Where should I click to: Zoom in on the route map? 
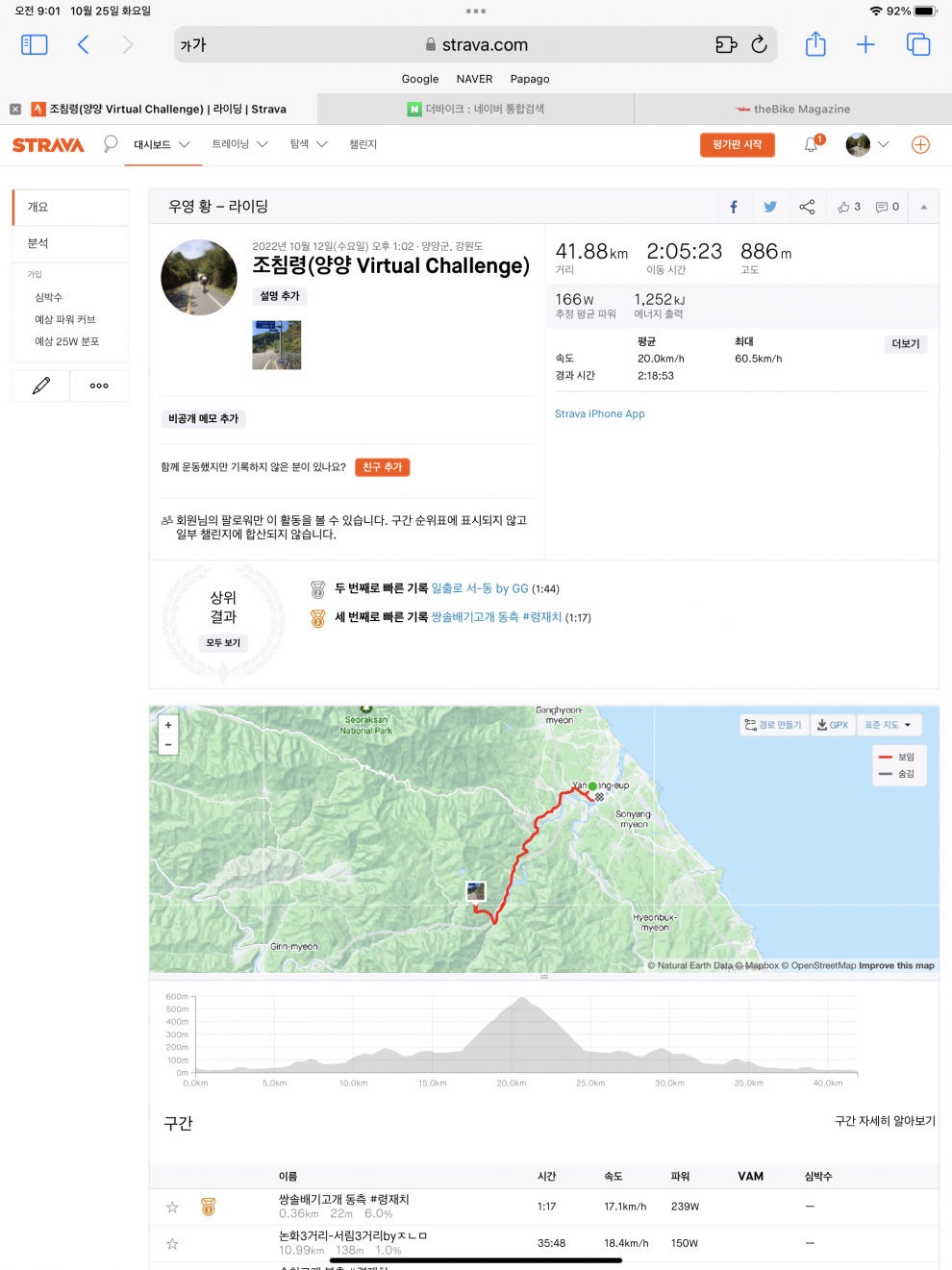[x=168, y=725]
